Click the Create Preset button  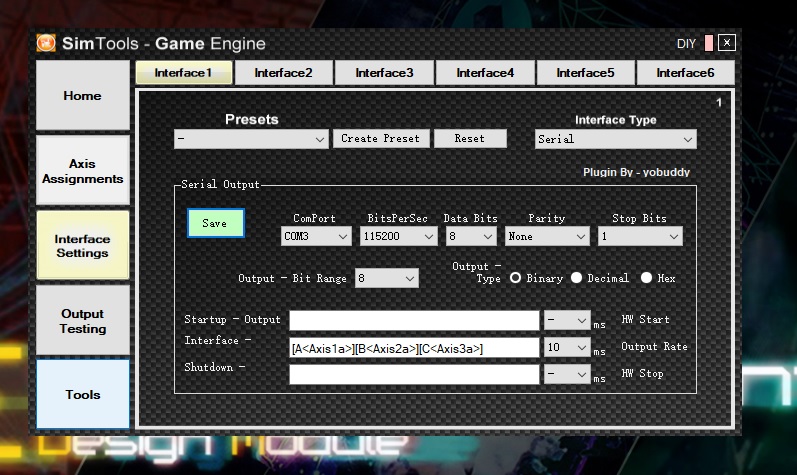(381, 139)
